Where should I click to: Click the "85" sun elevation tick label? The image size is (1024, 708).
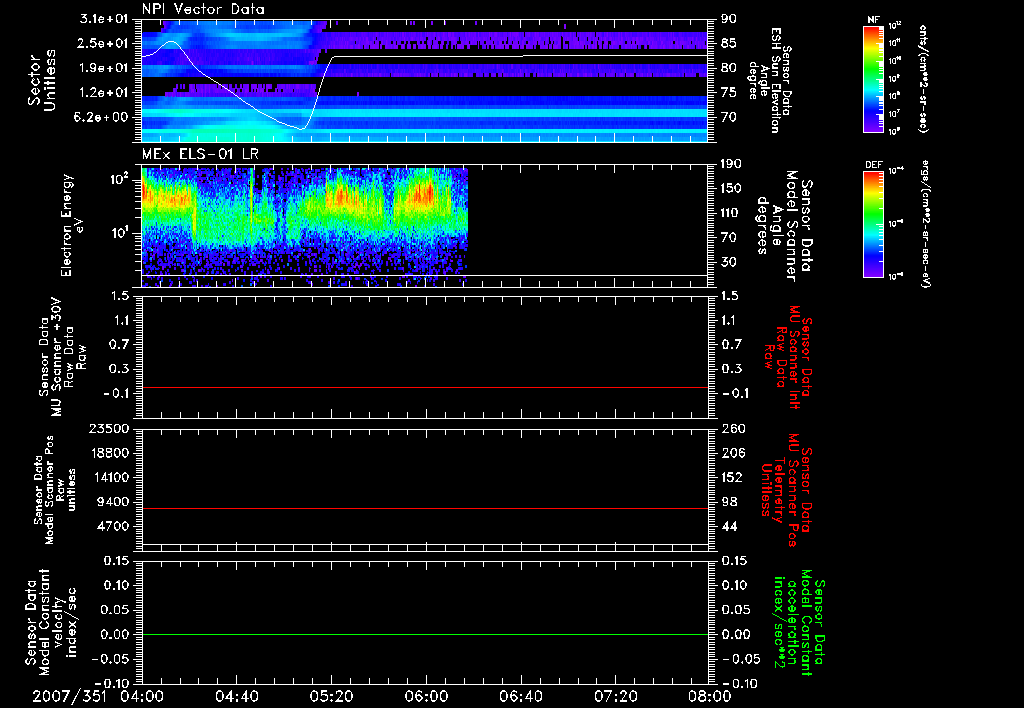(x=729, y=43)
